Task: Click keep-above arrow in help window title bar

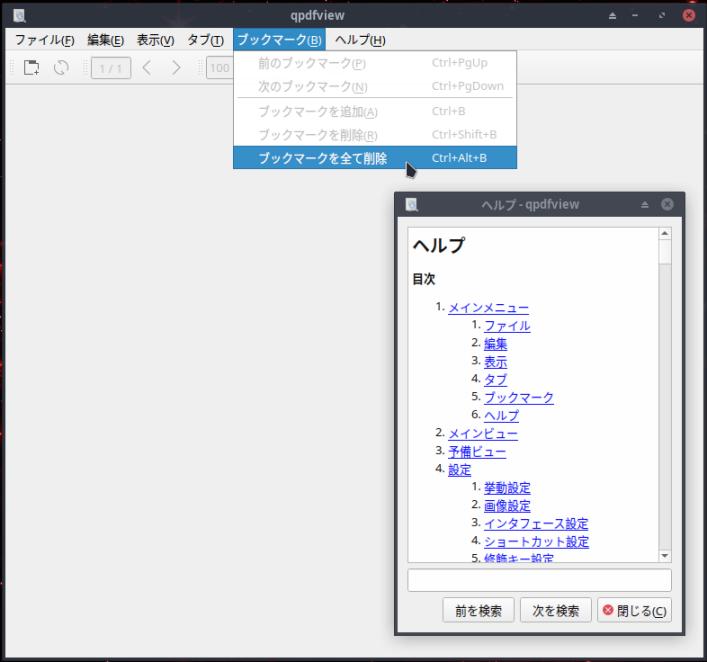Action: pos(645,205)
